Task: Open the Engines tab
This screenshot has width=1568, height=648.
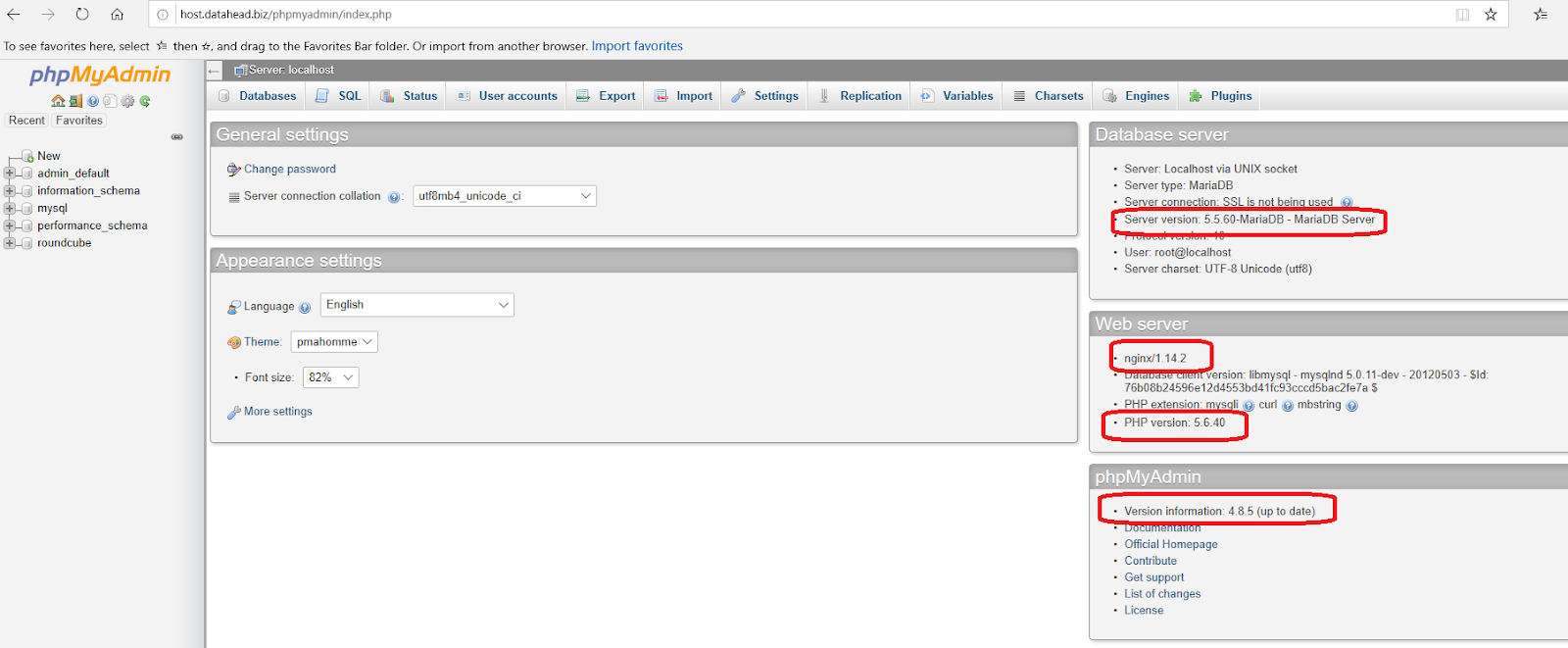Action: click(x=1137, y=96)
